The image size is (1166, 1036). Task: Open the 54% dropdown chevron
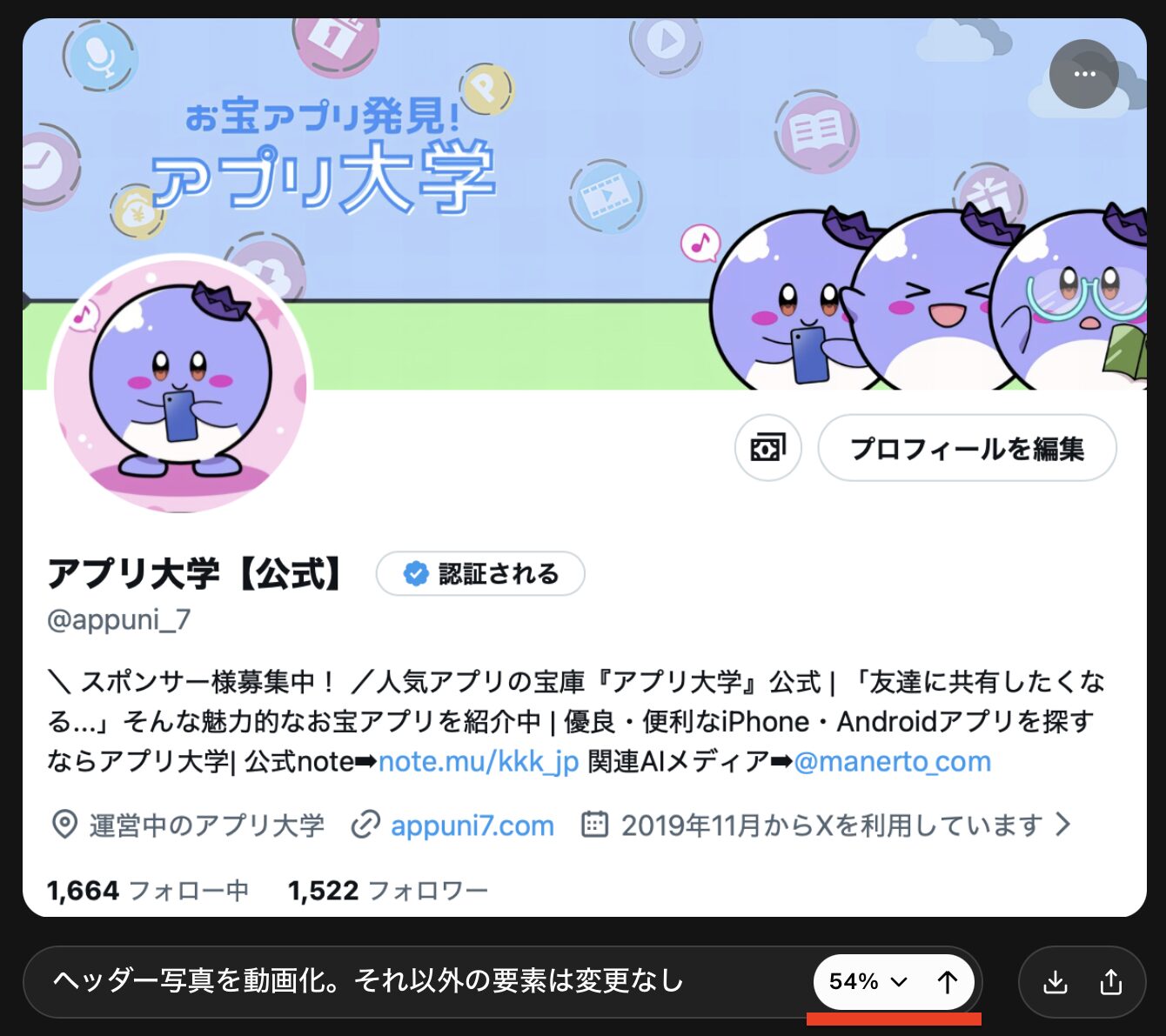899,982
